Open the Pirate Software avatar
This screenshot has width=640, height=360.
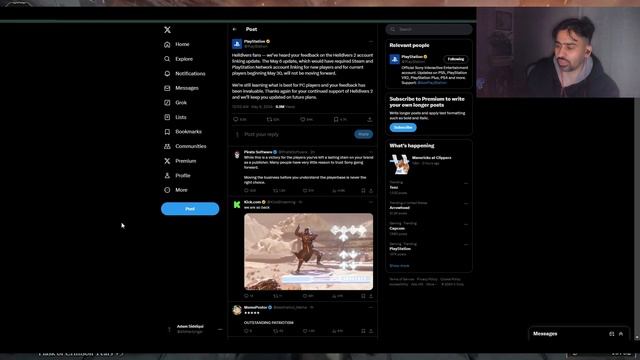point(237,155)
